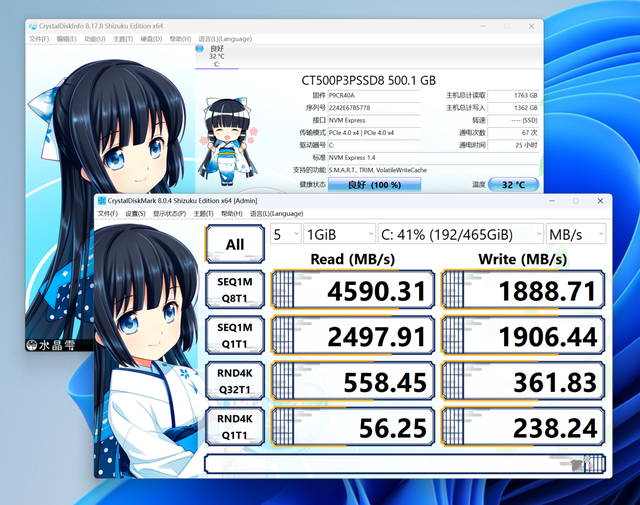The image size is (640, 505).
Task: Click the All benchmark button in CrystalDiskMark
Action: (x=235, y=244)
